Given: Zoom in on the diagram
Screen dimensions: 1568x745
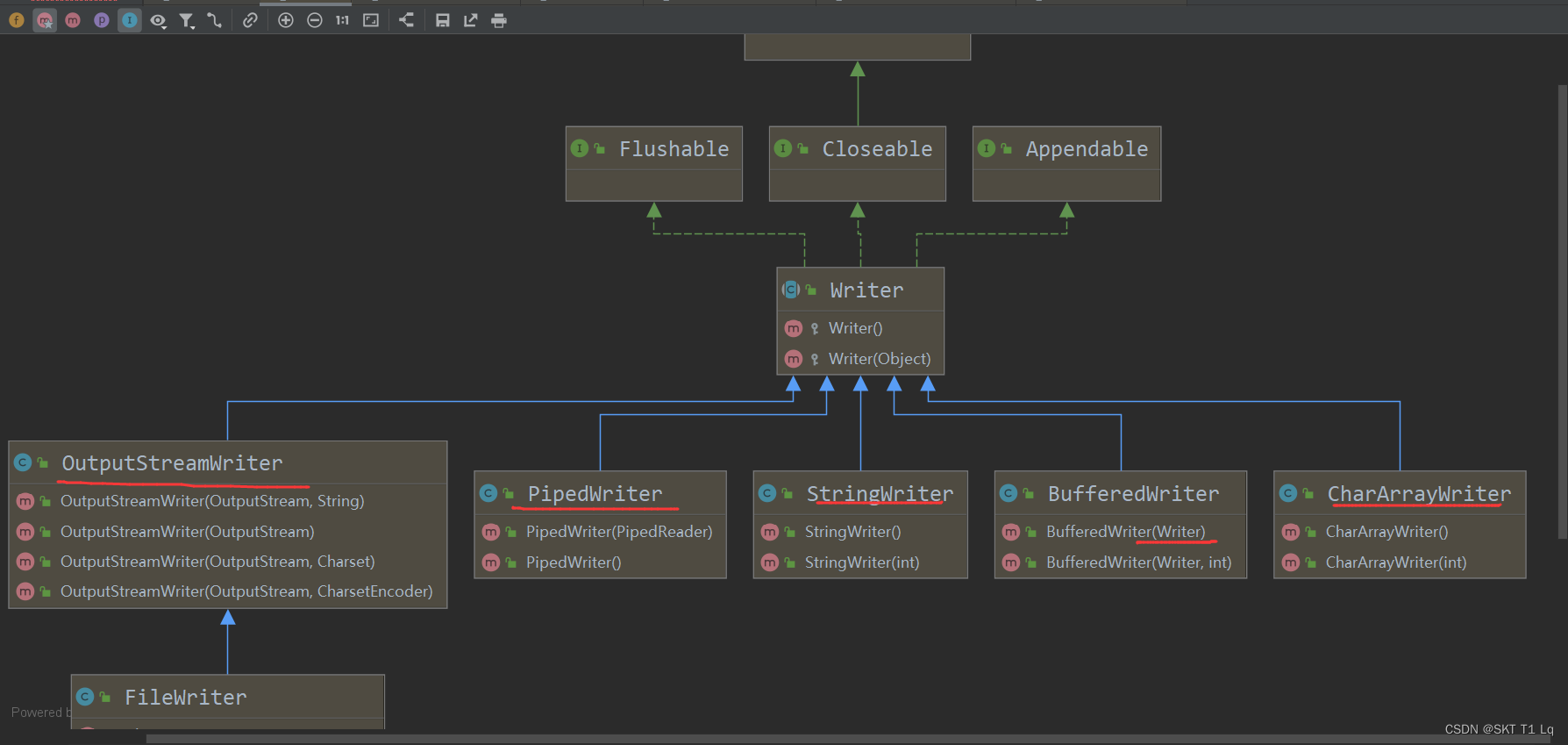Looking at the screenshot, I should tap(286, 20).
